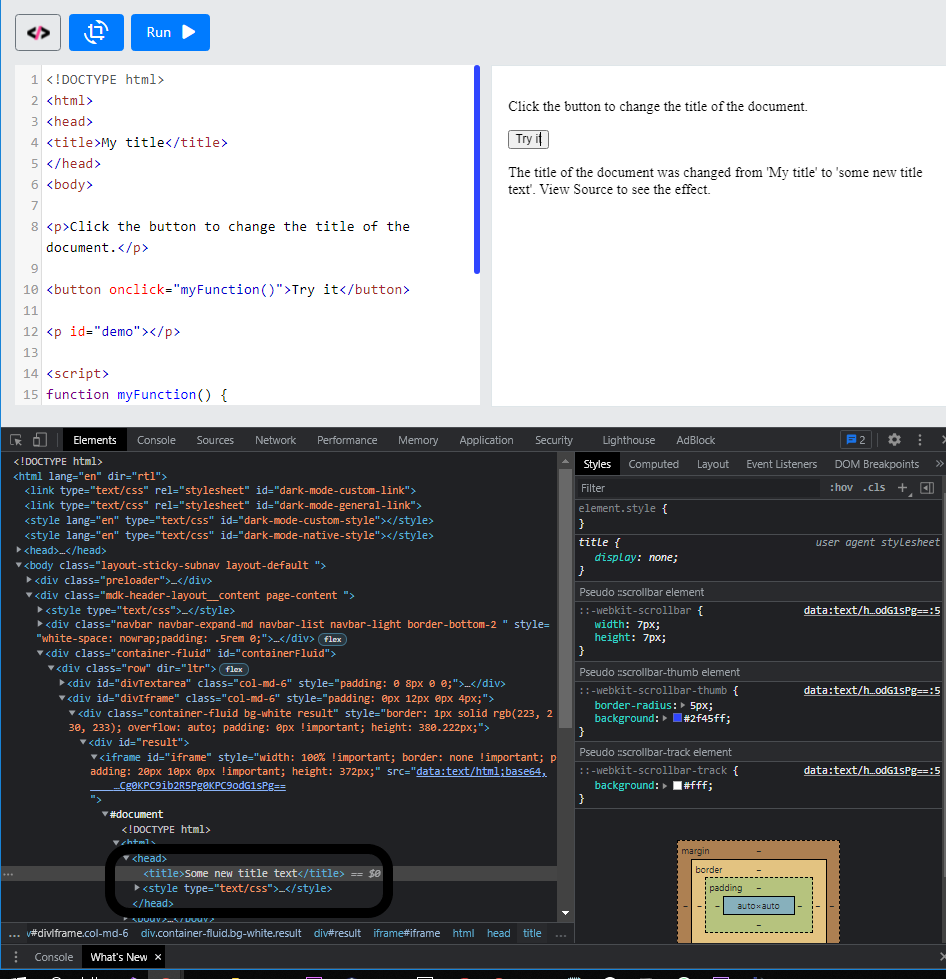This screenshot has height=979, width=946.
Task: Expand the collapsed top-level head node
Action: coord(19,550)
